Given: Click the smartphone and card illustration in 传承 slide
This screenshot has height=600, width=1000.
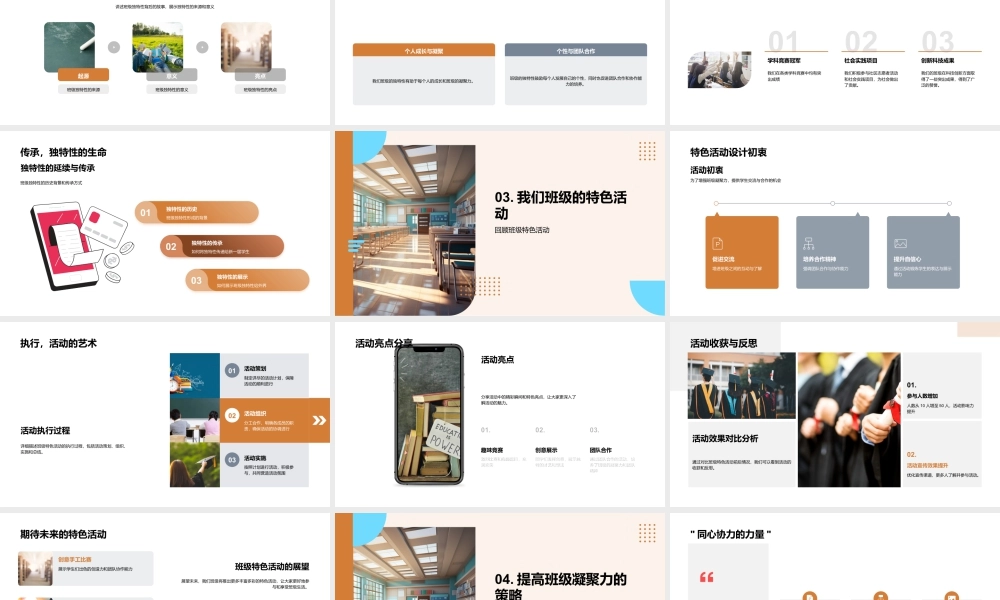Looking at the screenshot, I should point(81,245).
